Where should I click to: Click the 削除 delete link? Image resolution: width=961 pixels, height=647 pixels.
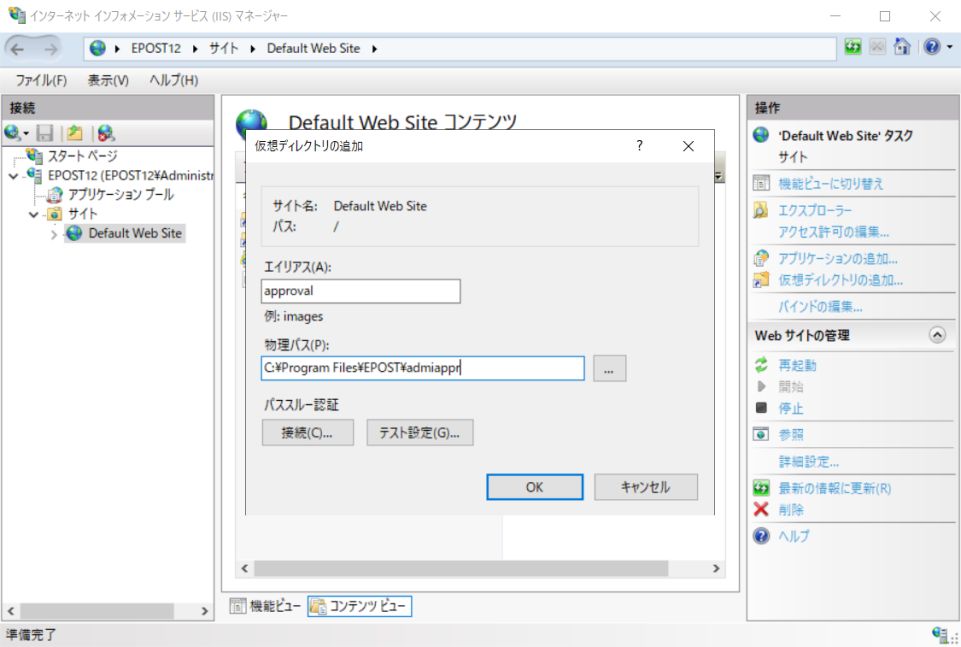point(791,510)
